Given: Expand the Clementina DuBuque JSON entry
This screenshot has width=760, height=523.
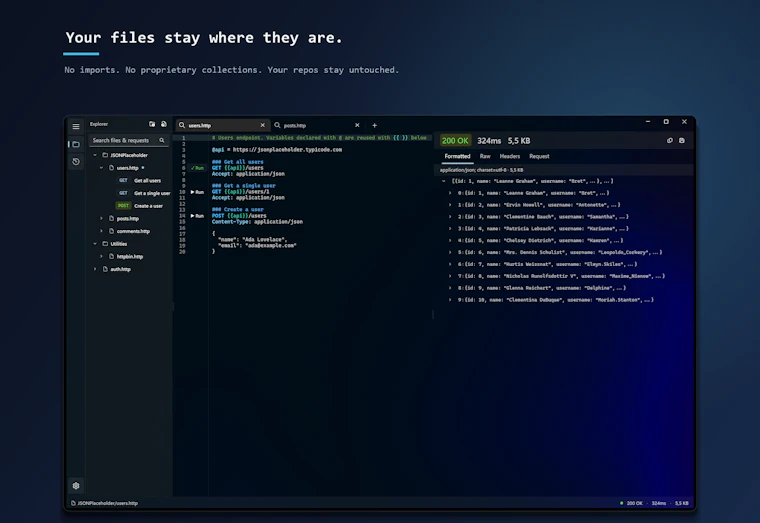Looking at the screenshot, I should [x=450, y=300].
